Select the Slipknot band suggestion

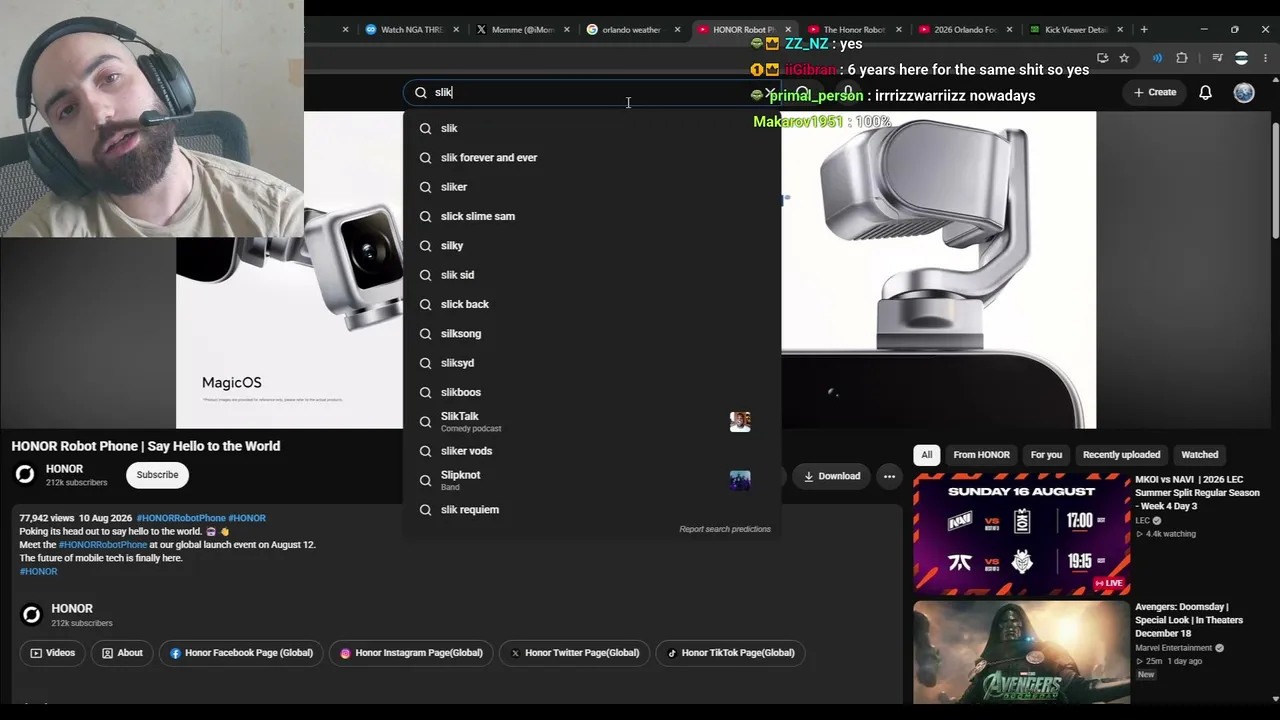pyautogui.click(x=592, y=481)
